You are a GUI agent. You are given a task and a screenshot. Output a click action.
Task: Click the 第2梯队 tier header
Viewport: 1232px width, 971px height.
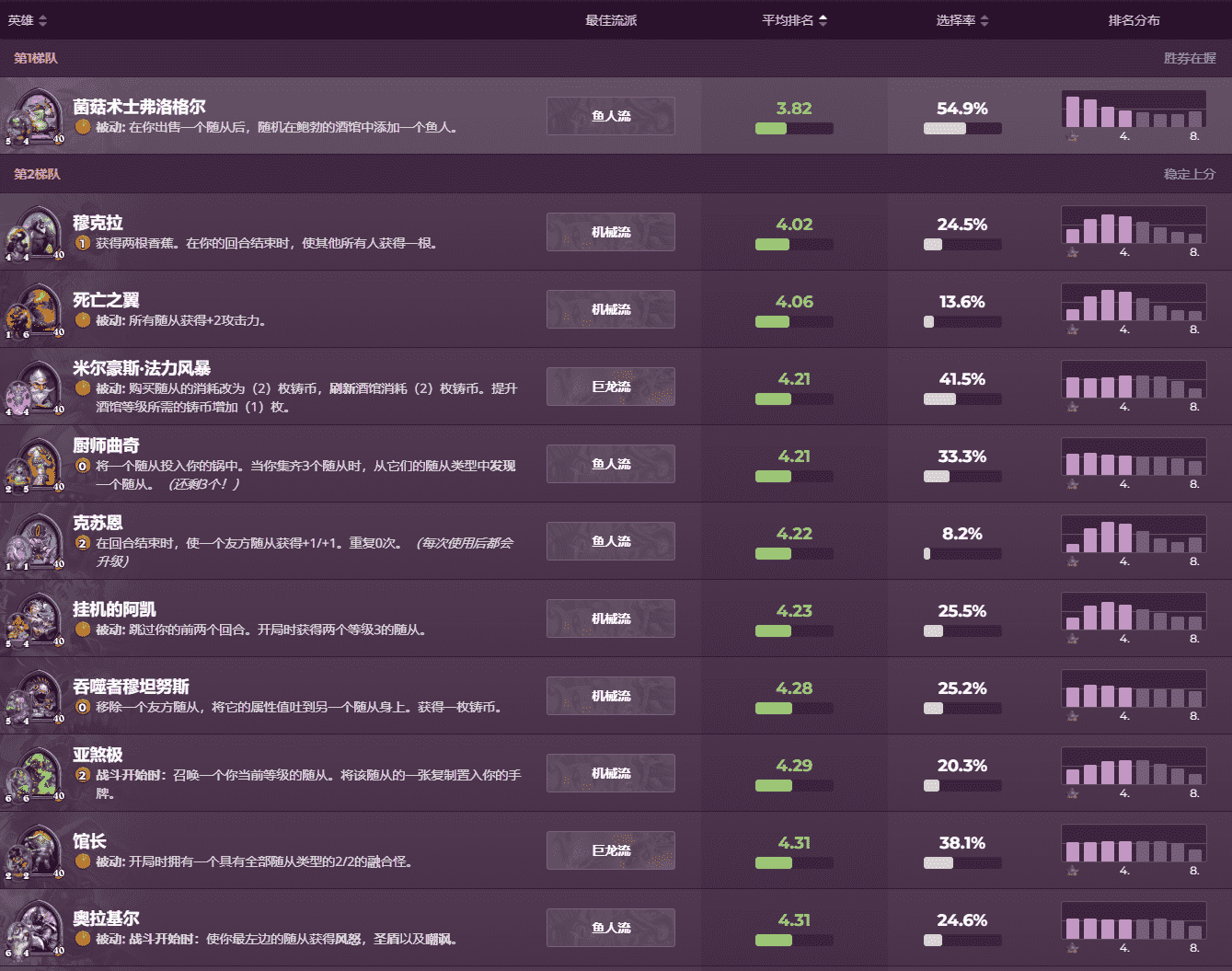pos(37,174)
